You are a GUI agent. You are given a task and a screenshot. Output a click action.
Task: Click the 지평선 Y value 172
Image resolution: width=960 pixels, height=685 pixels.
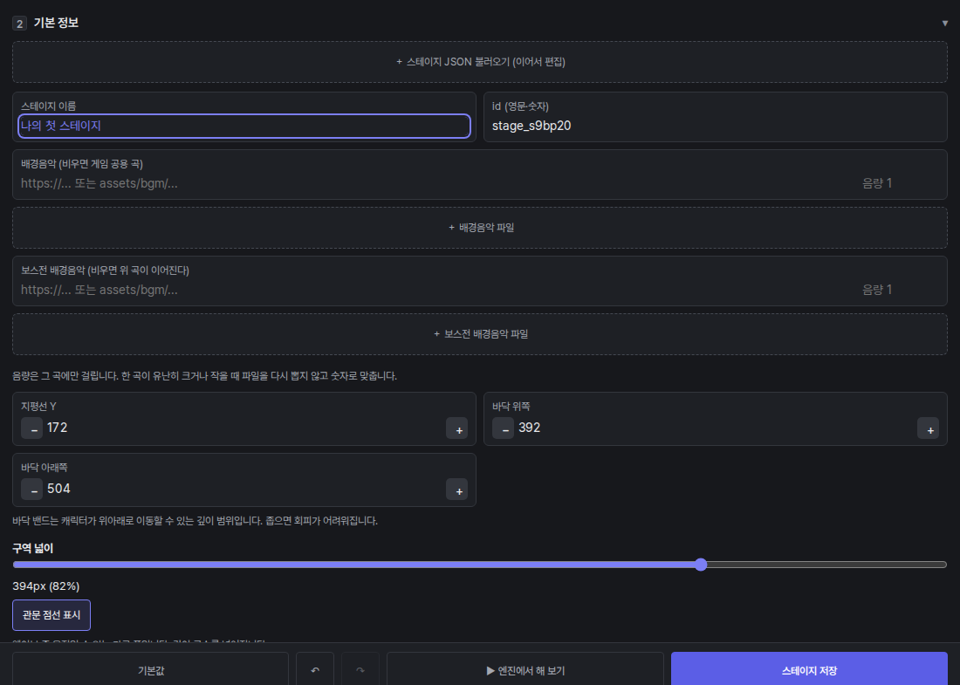[x=58, y=427]
